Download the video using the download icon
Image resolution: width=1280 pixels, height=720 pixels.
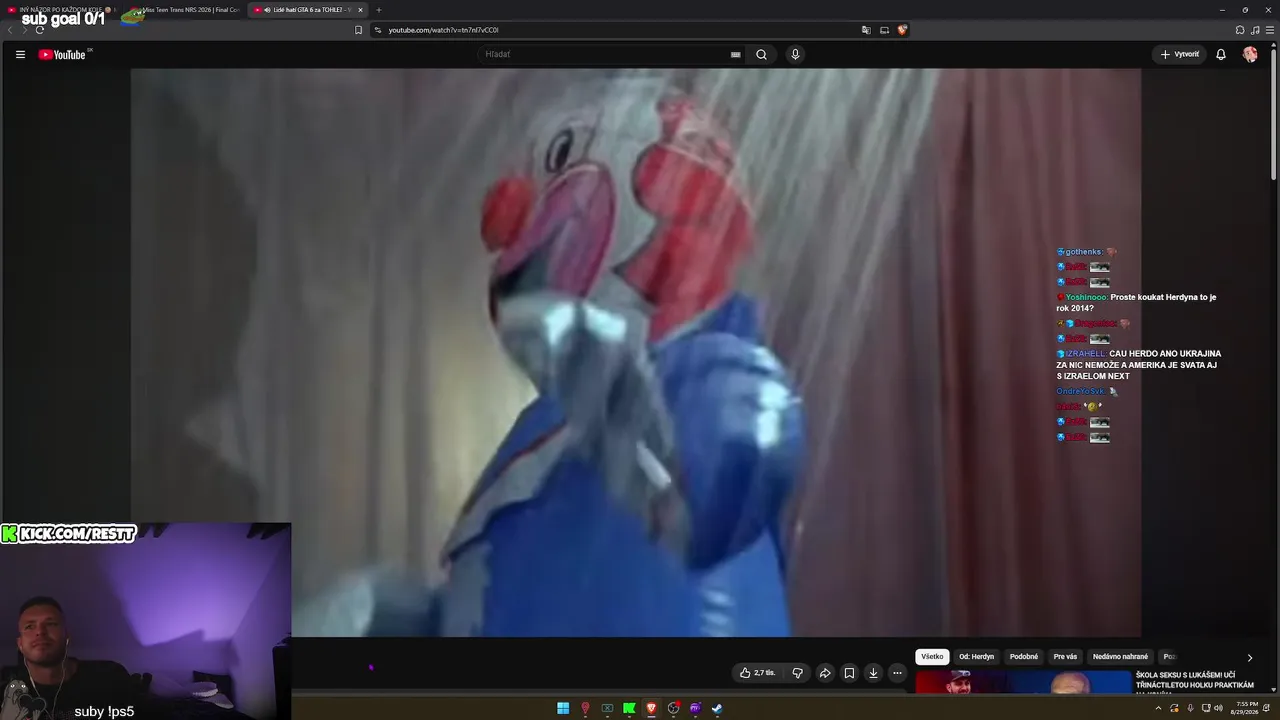tap(873, 673)
